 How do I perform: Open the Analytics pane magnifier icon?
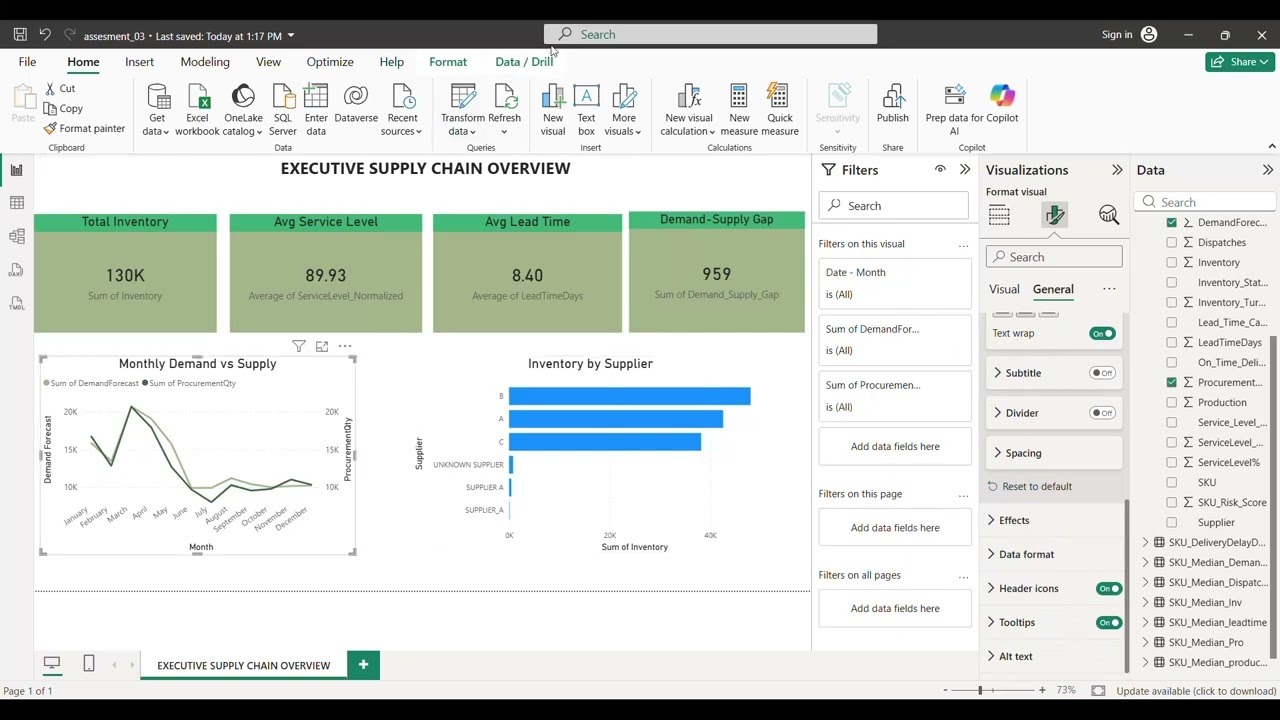coord(1109,215)
